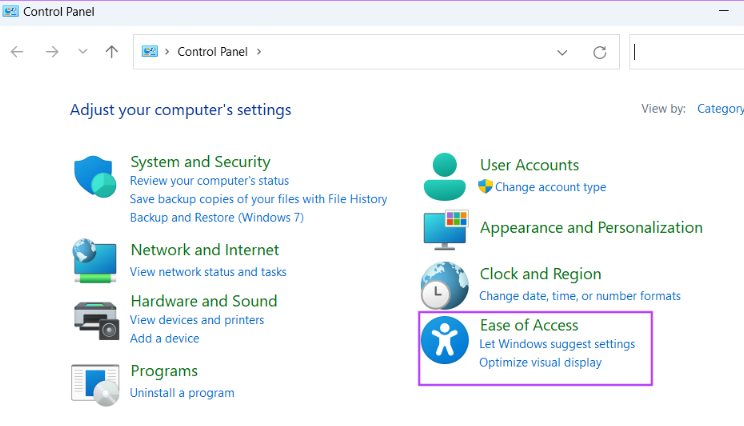Minimize the Control Panel window
Image resolution: width=744 pixels, height=426 pixels.
724,10
